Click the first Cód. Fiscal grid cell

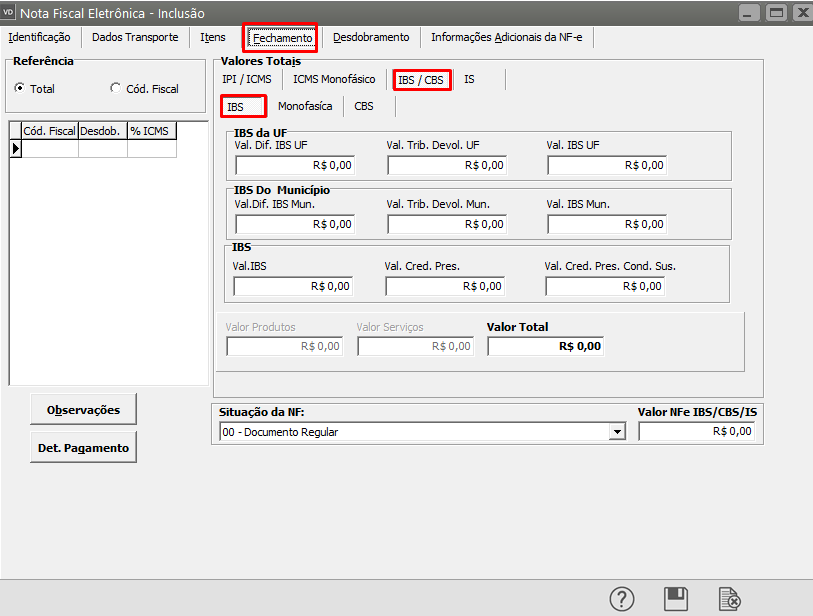click(49, 149)
